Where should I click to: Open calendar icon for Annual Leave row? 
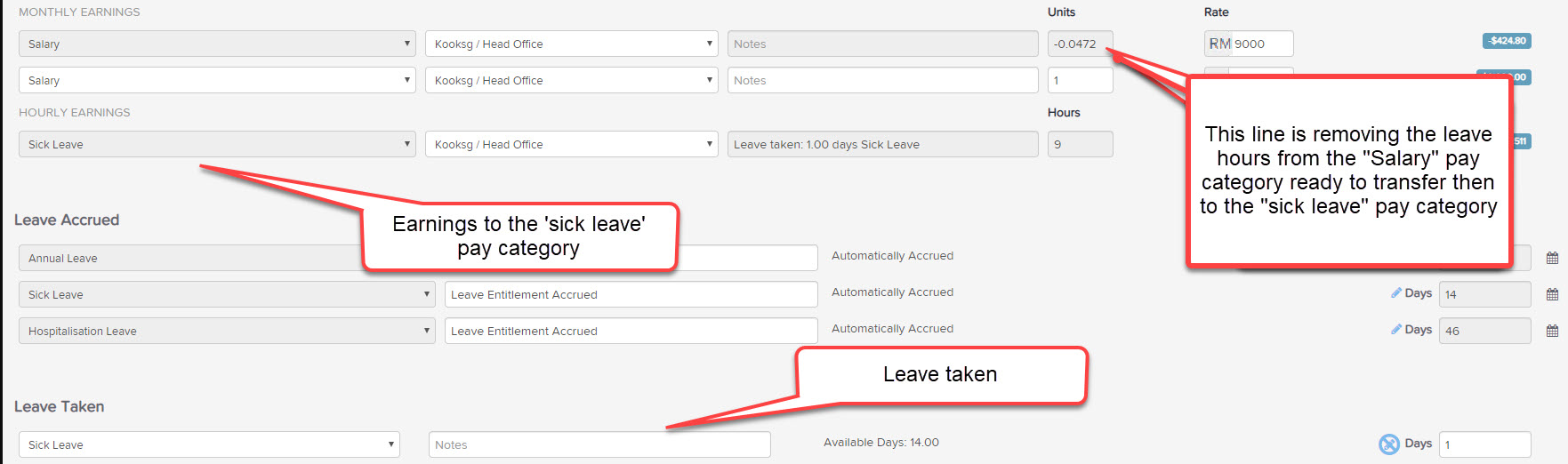pyautogui.click(x=1552, y=258)
